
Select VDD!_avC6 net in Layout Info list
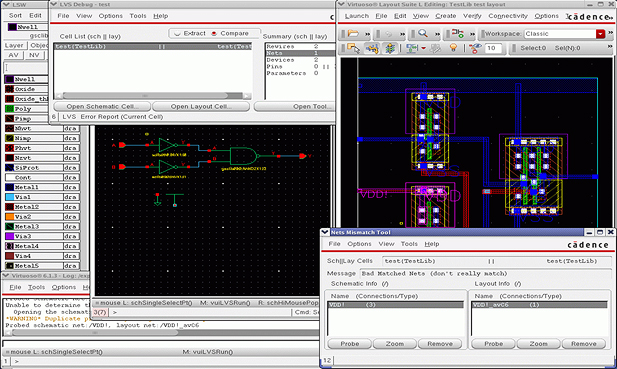click(x=539, y=305)
